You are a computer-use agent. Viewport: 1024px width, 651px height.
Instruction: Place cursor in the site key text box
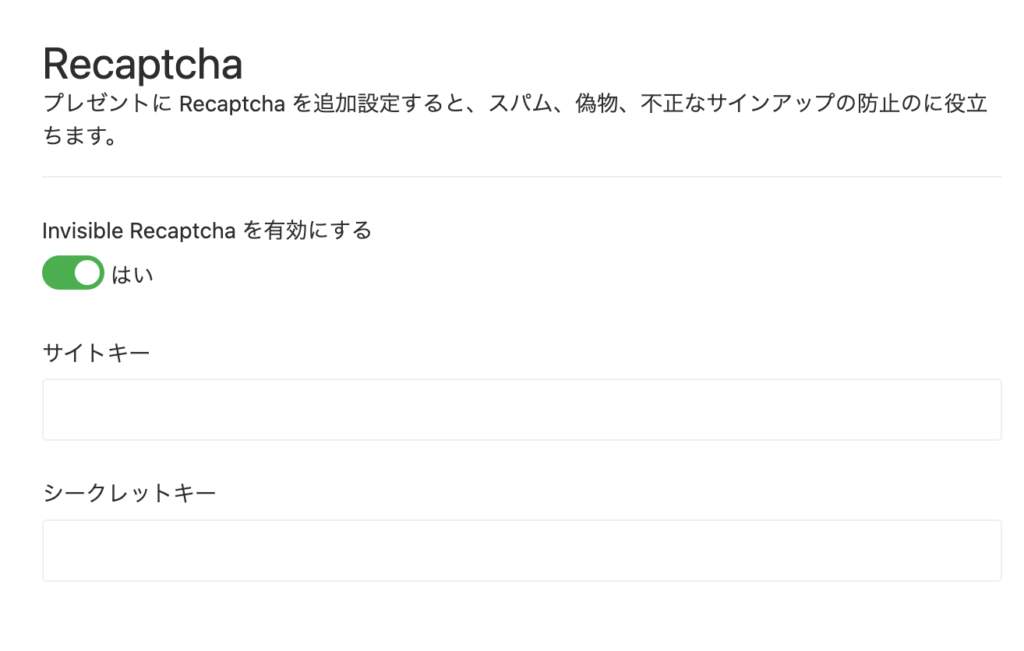[522, 409]
